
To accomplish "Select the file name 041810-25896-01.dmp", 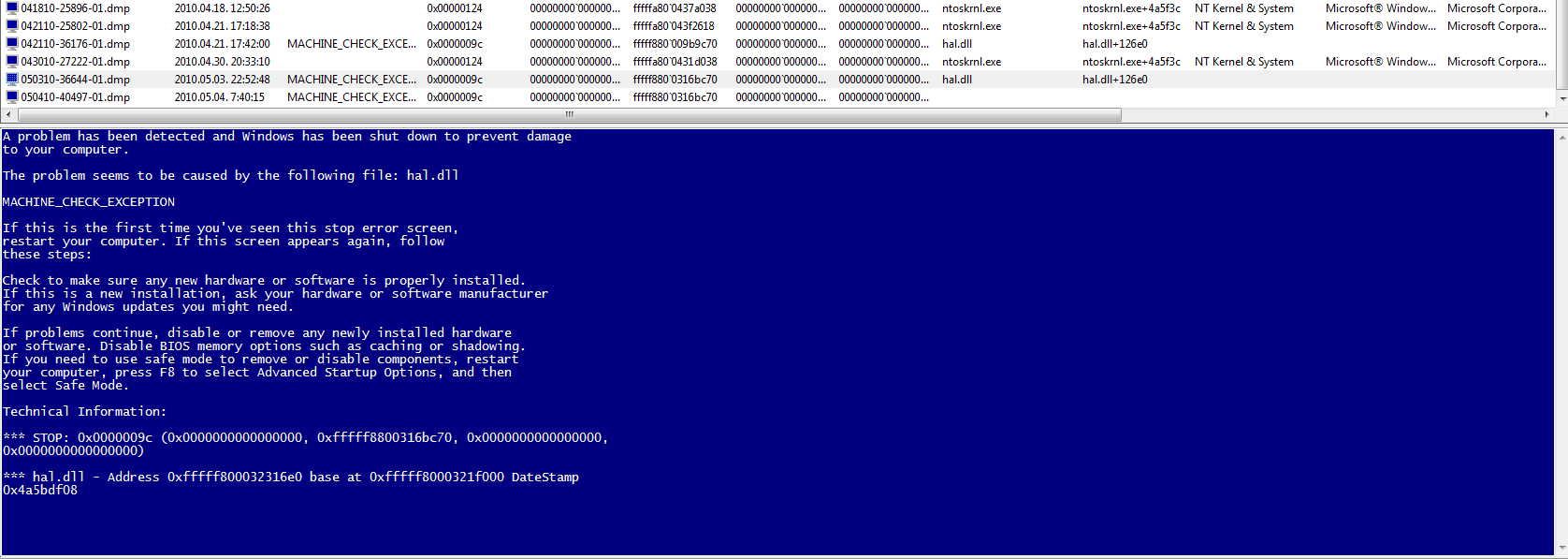I will [x=76, y=8].
